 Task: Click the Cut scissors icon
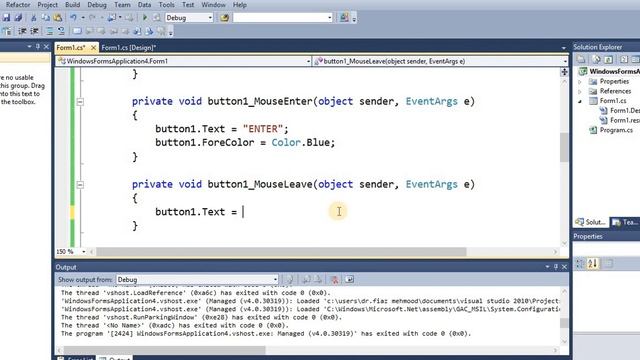pyautogui.click(x=34, y=18)
